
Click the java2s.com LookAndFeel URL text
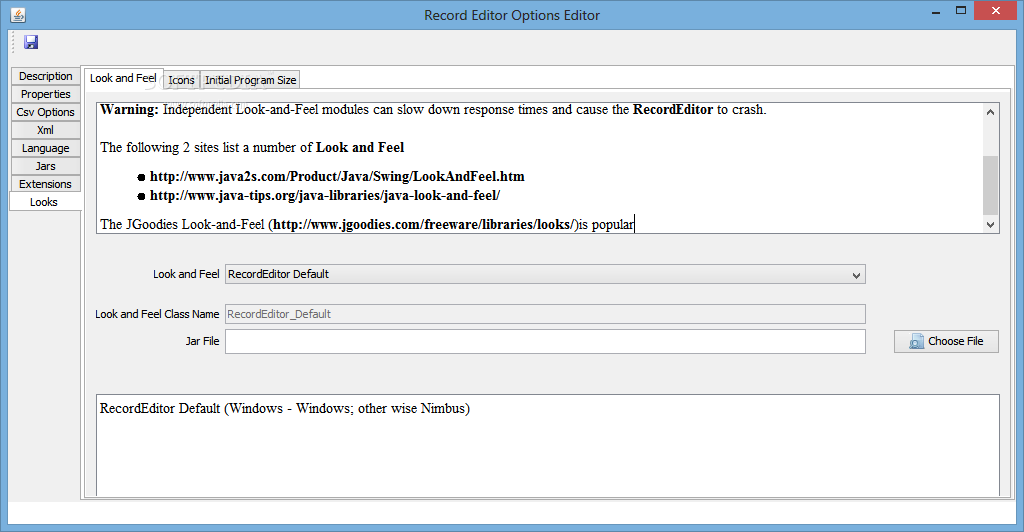tap(337, 176)
